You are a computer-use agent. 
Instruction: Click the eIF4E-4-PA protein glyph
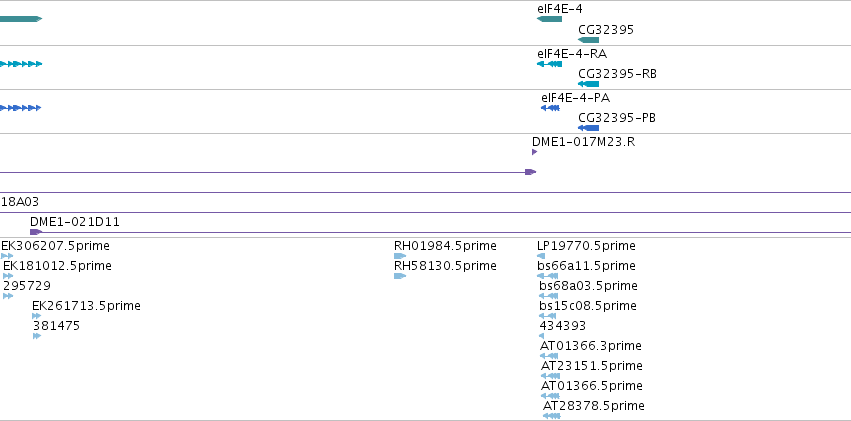550,108
